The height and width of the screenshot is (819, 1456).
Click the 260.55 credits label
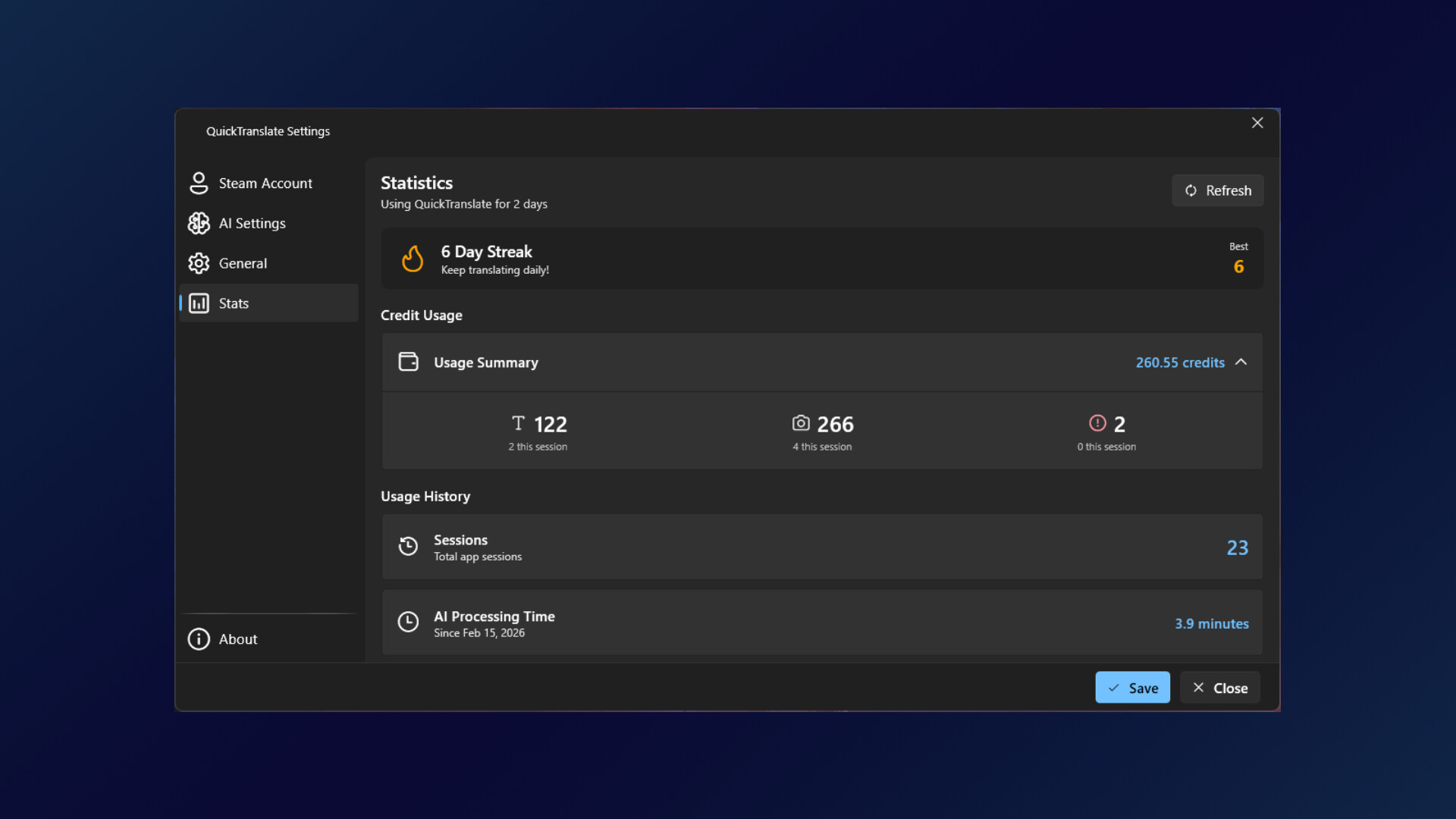pos(1180,362)
